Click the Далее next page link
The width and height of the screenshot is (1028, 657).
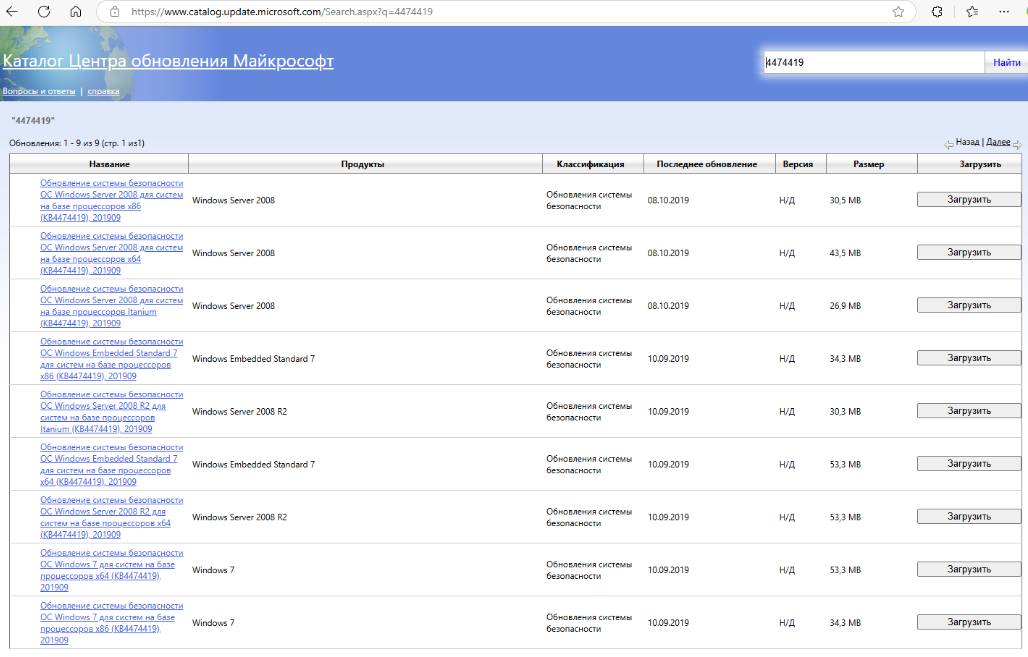click(998, 142)
